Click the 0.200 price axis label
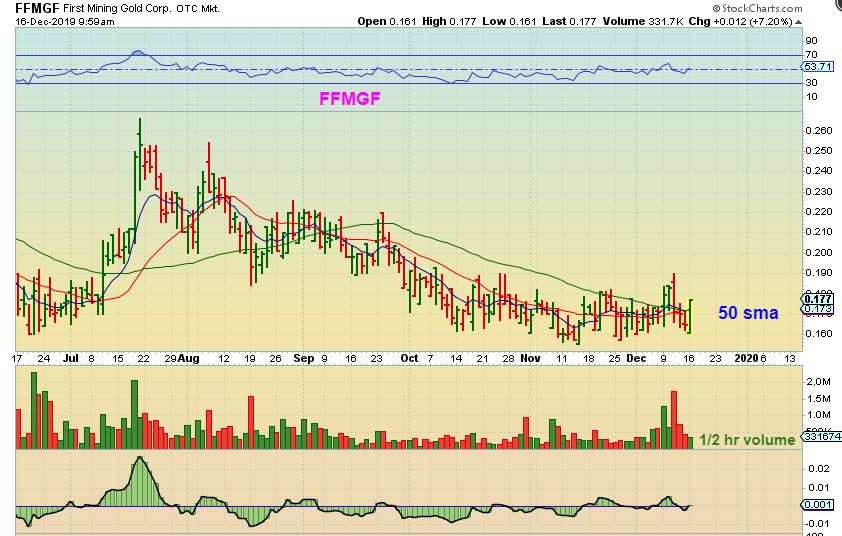This screenshot has width=842, height=536. pyautogui.click(x=819, y=252)
